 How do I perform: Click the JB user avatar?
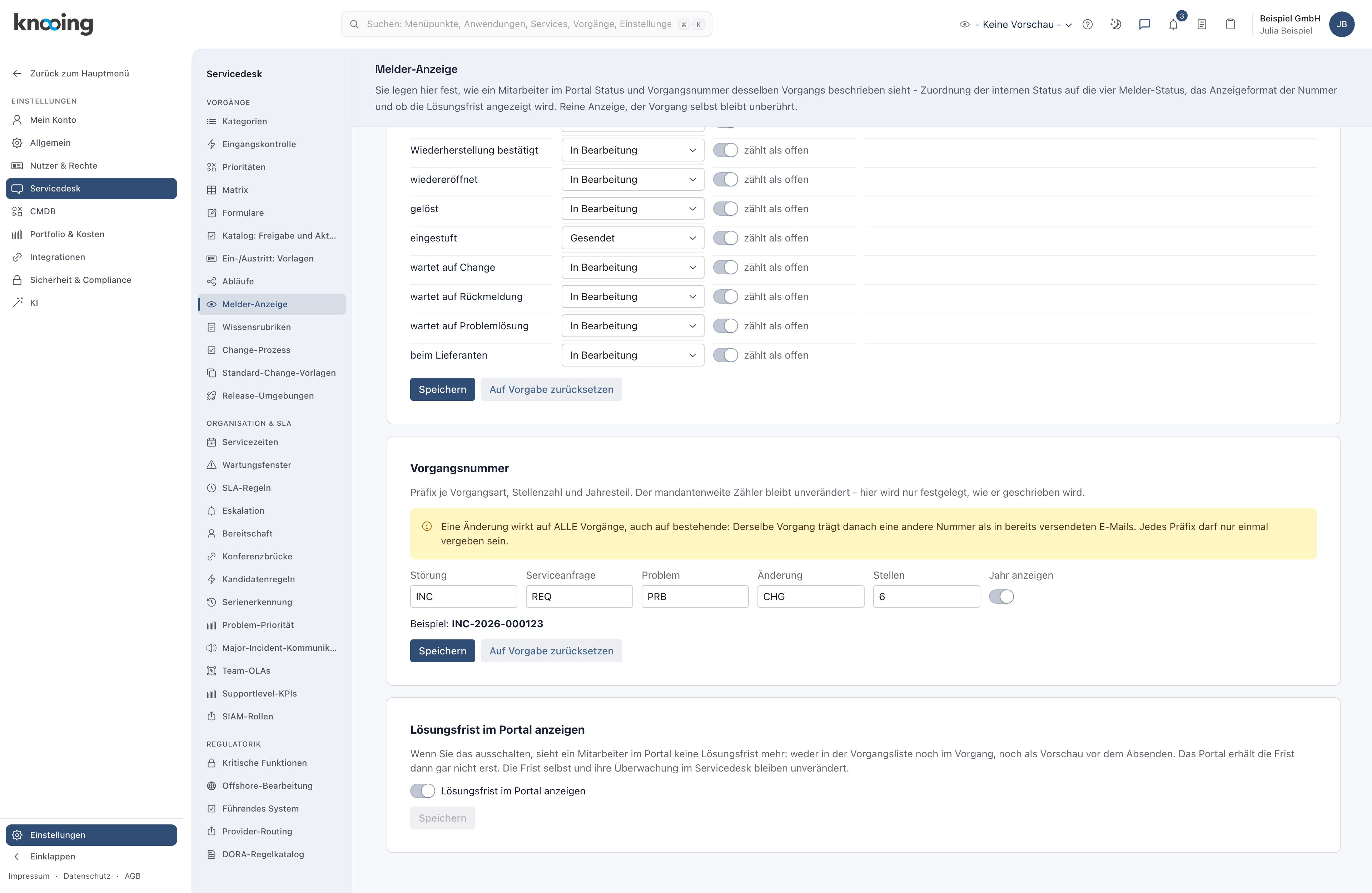(1341, 24)
